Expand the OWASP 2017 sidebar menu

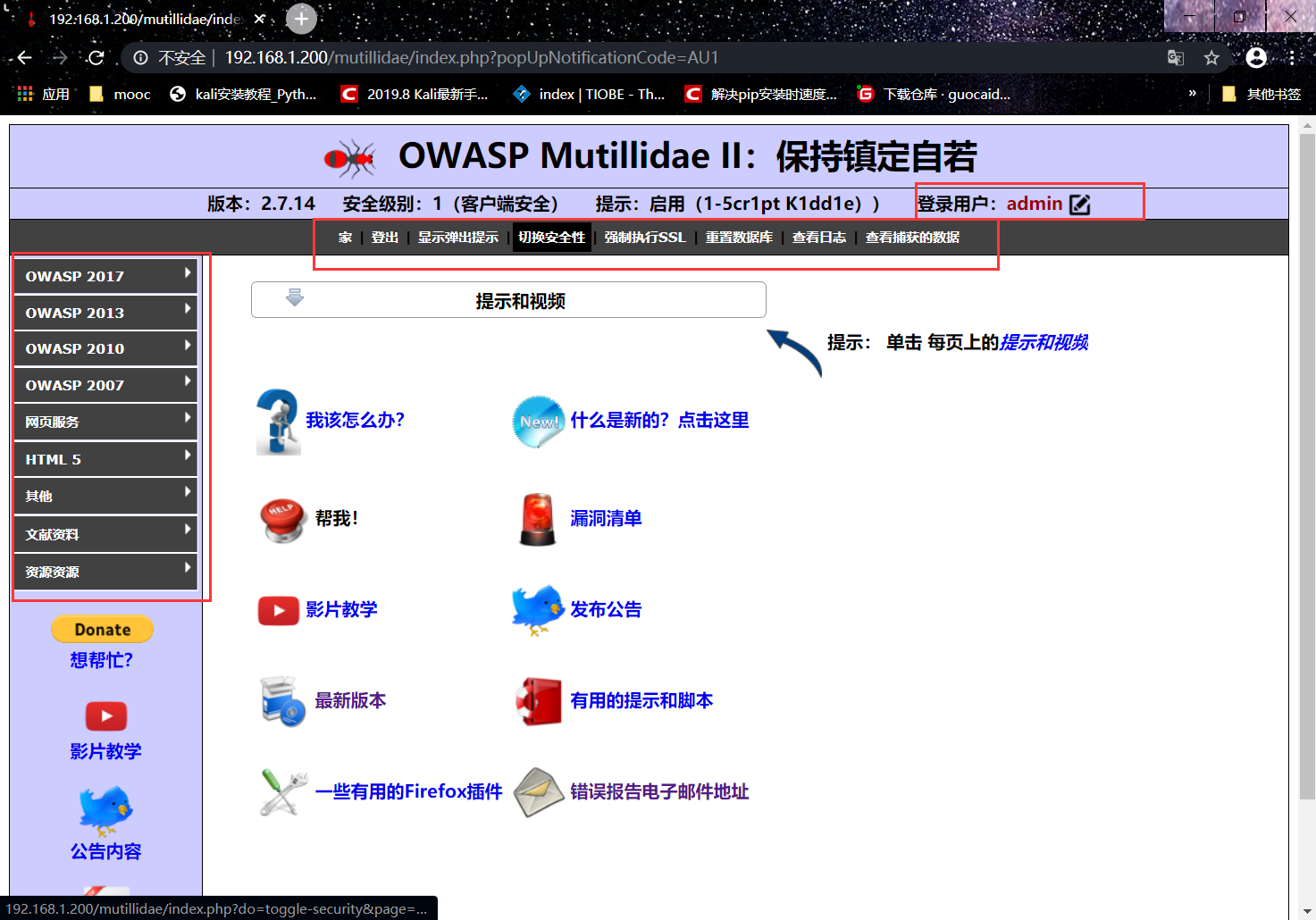(105, 276)
